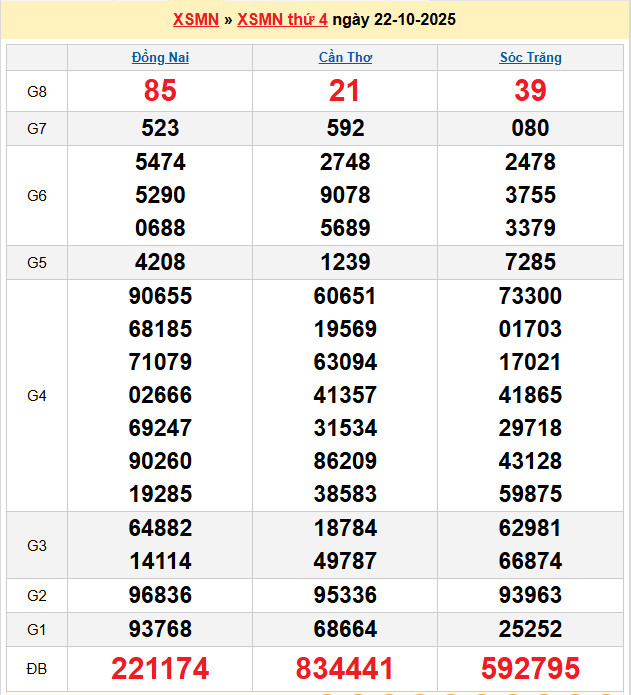
Task: Select G7 number 592 in Cần Thơ column
Action: (345, 128)
